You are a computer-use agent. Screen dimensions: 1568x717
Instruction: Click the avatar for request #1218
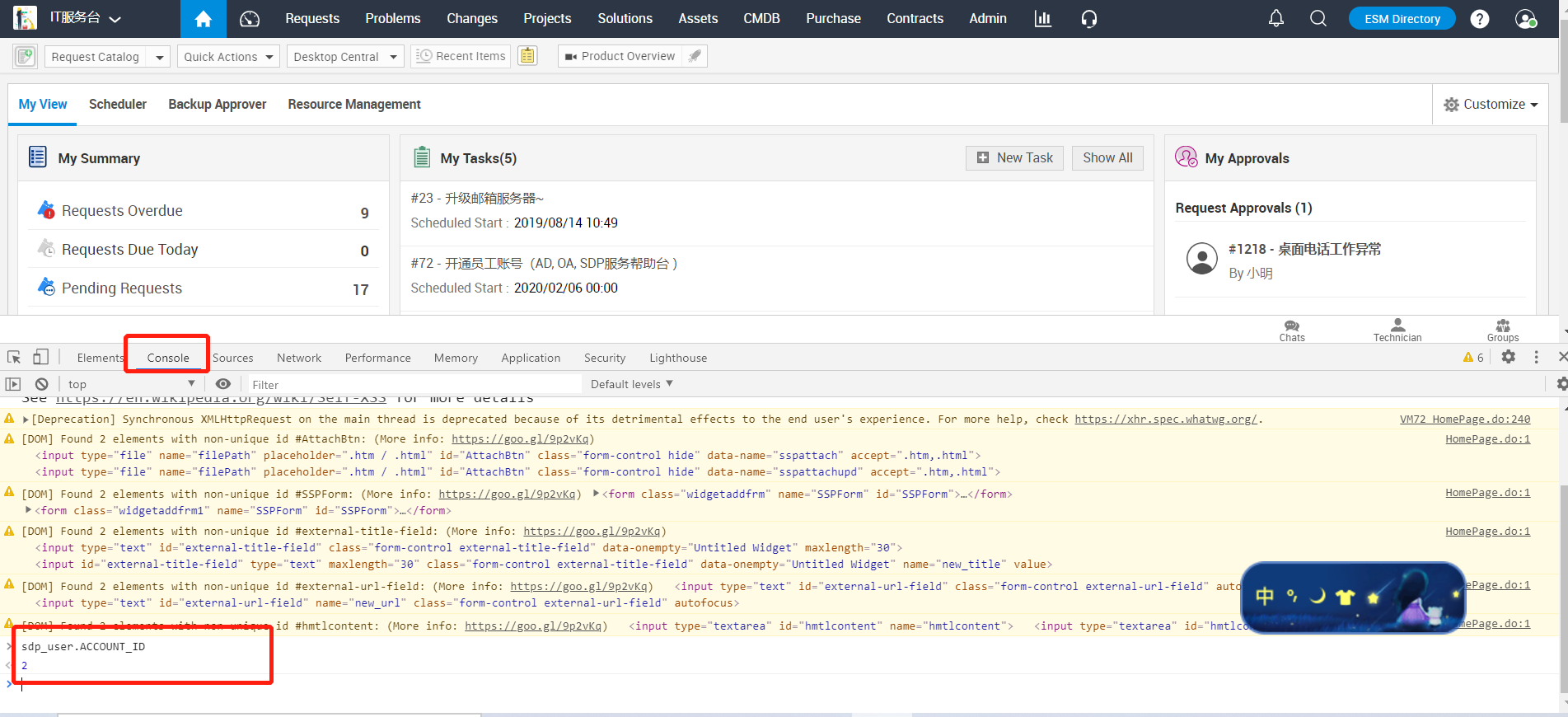pyautogui.click(x=1202, y=258)
